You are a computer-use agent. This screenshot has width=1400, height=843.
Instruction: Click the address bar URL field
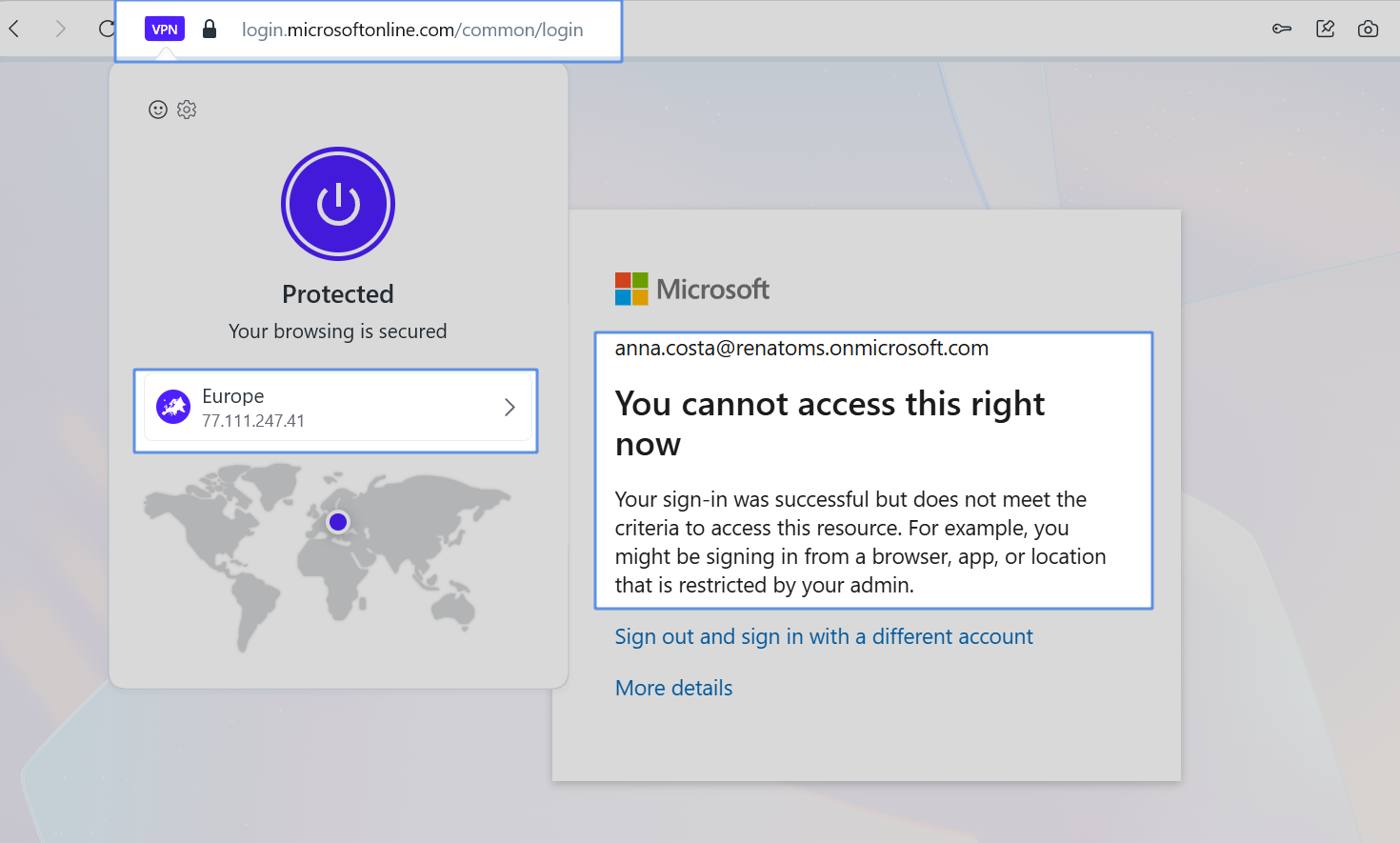point(412,30)
